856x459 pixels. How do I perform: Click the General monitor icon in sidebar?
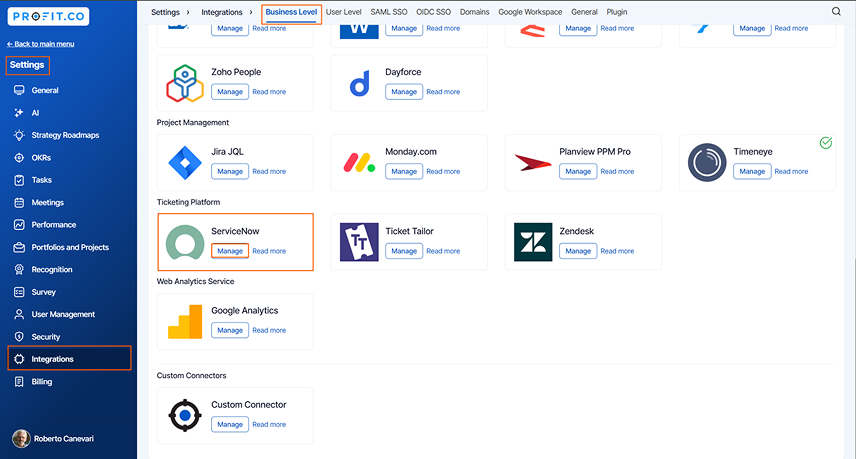(19, 90)
